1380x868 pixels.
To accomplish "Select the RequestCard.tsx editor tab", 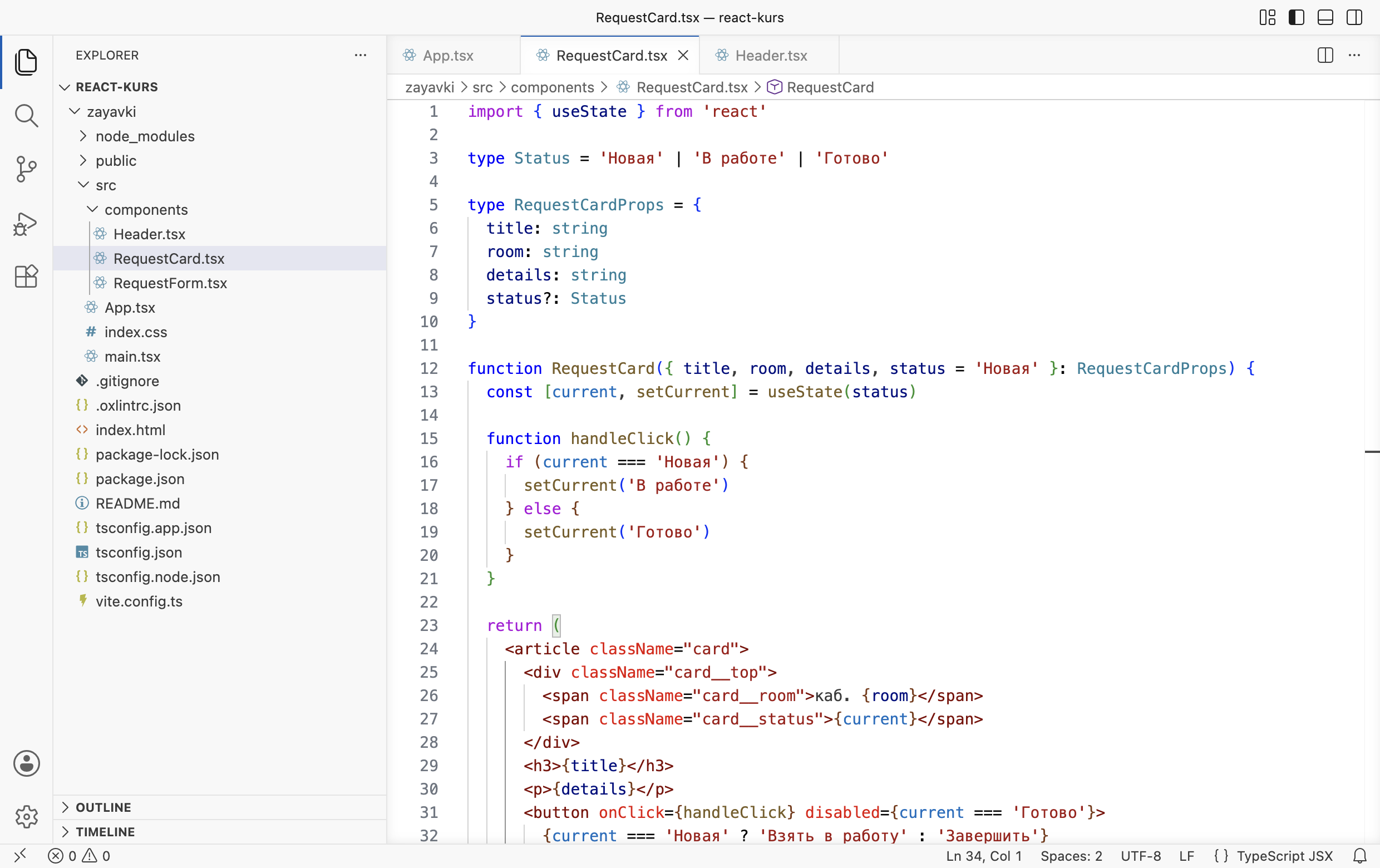I will tap(611, 56).
